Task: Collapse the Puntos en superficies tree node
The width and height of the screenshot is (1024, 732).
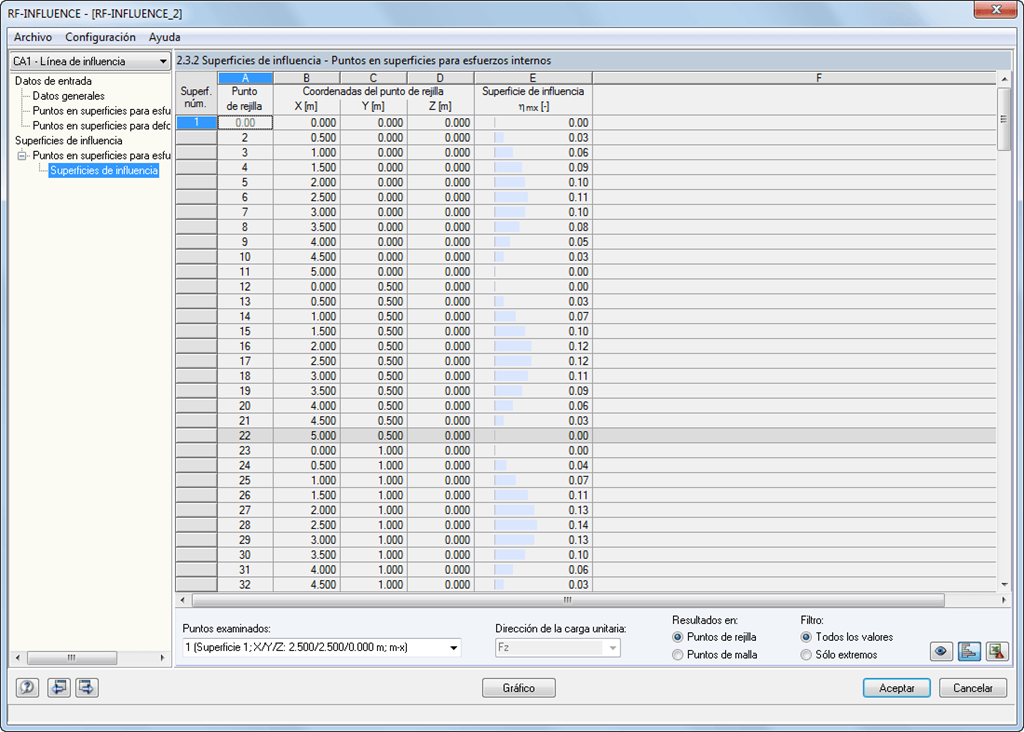Action: [x=22, y=155]
